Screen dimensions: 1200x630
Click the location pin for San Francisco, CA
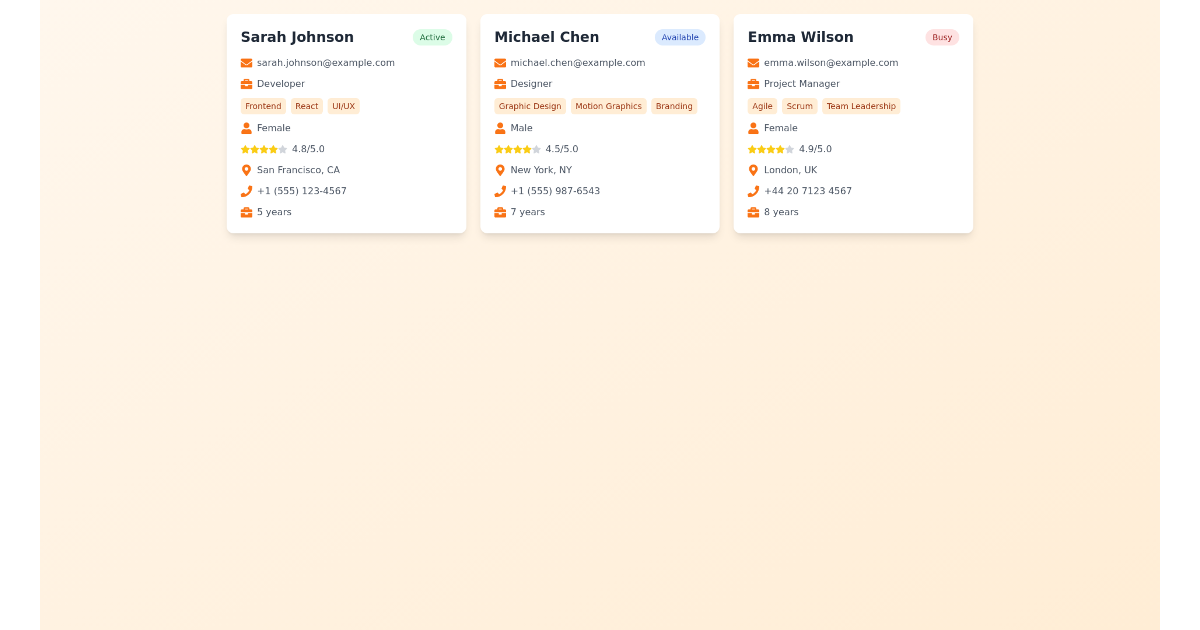(x=245, y=170)
